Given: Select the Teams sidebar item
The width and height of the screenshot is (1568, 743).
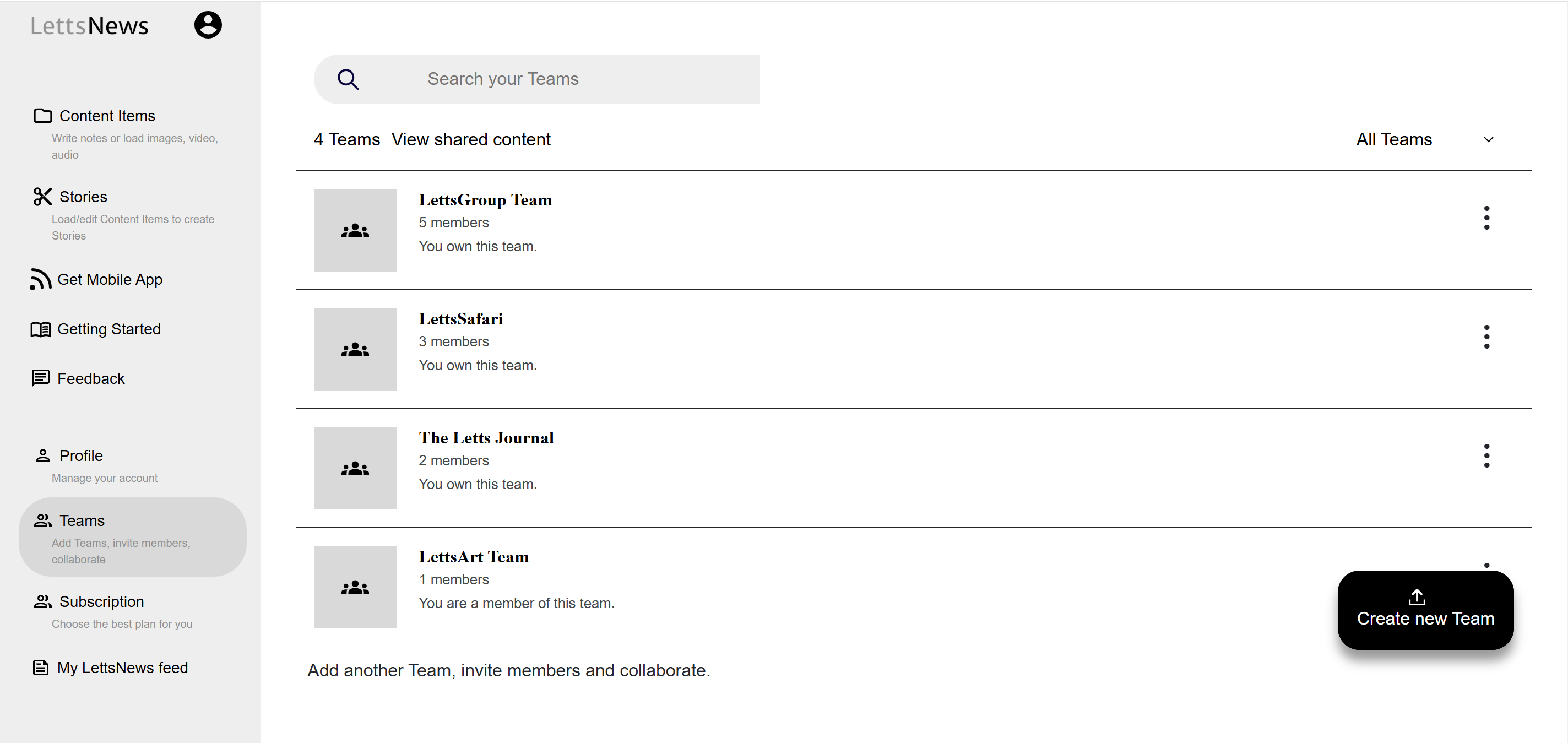Looking at the screenshot, I should pos(133,536).
